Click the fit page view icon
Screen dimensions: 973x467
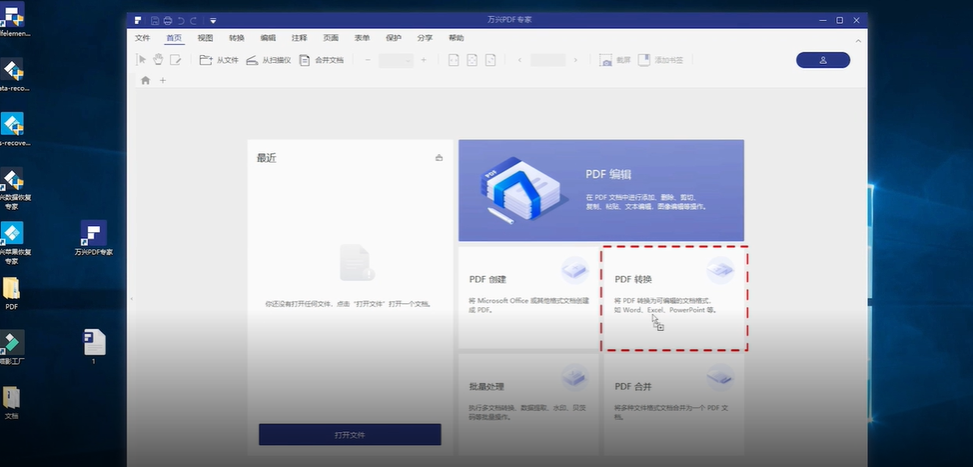[472, 60]
